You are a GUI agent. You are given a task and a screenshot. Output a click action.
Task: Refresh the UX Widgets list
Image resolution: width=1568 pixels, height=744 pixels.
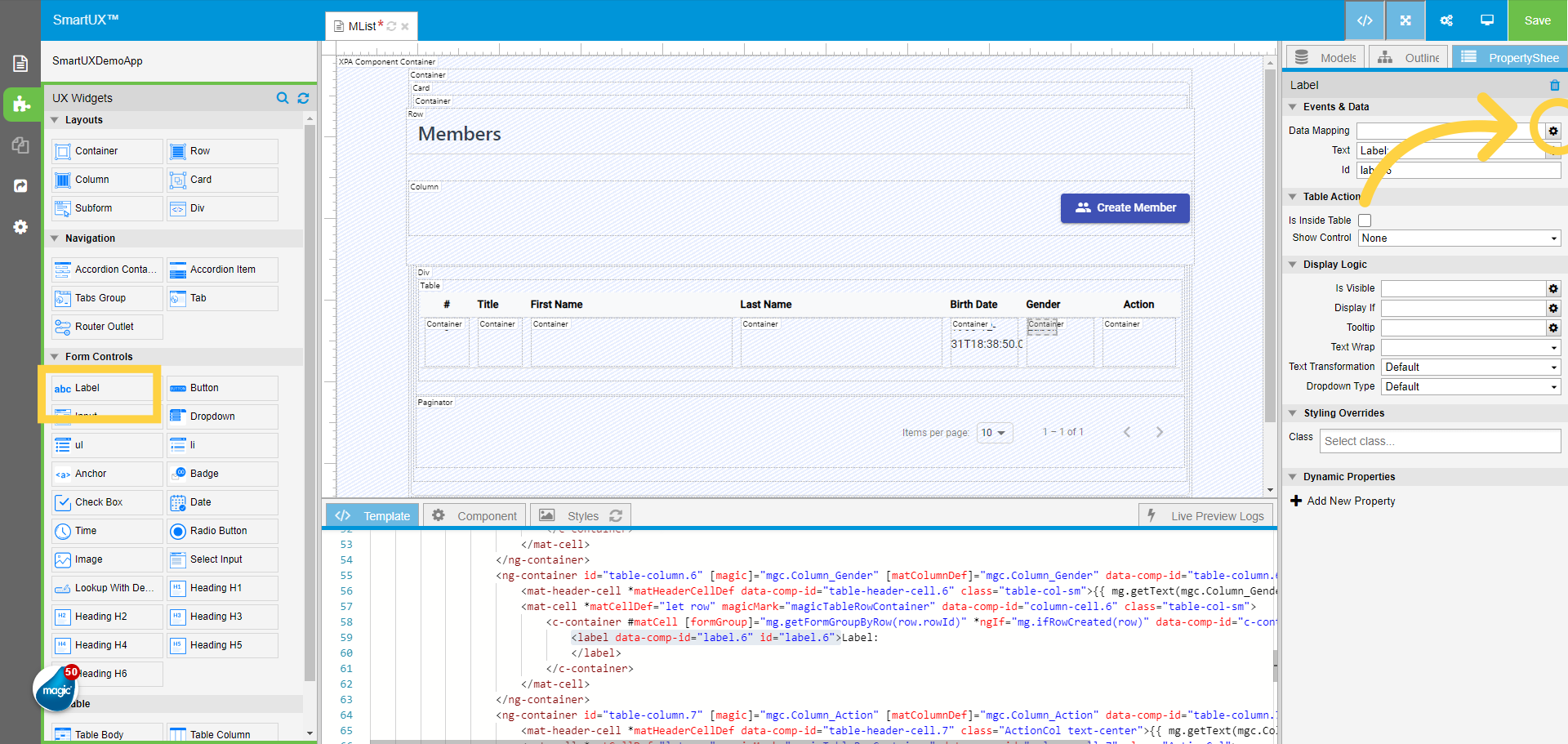coord(303,98)
